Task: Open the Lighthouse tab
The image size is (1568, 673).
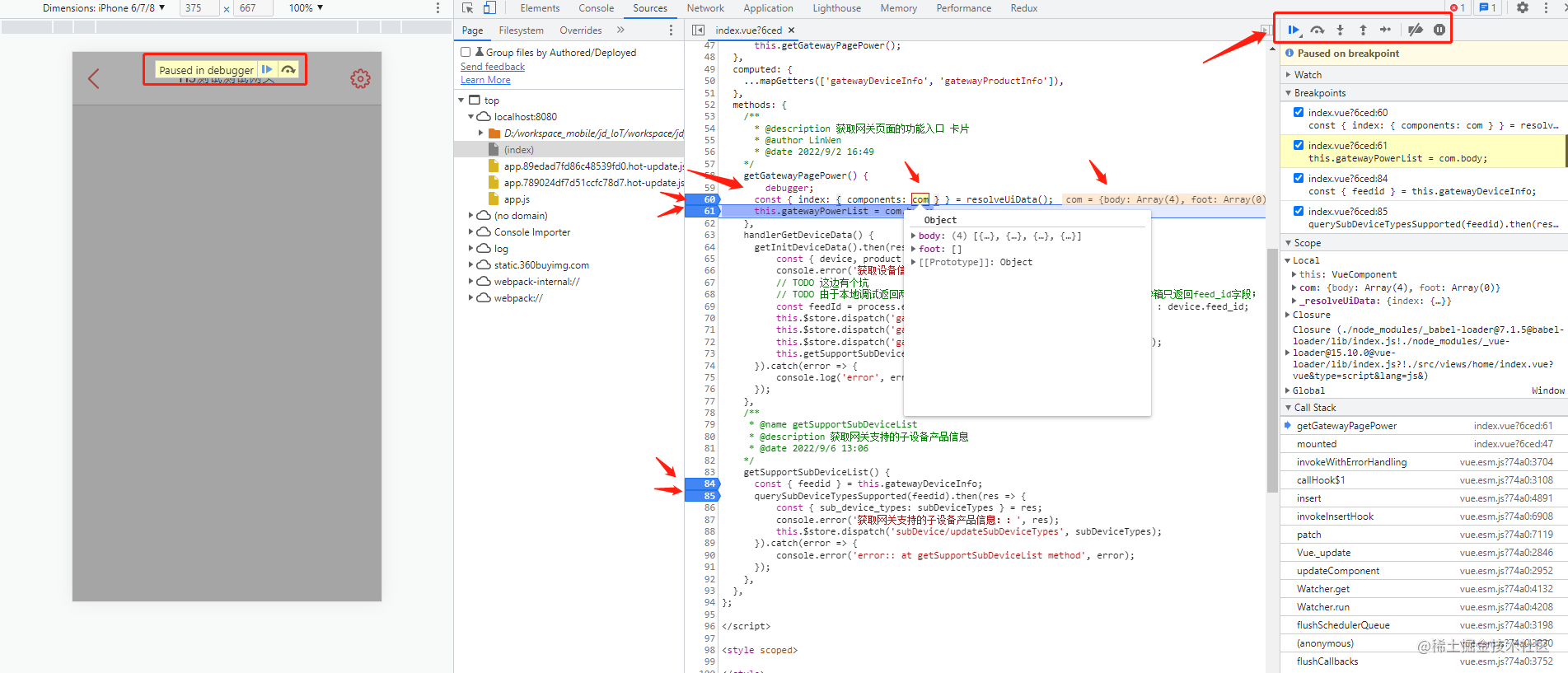Action: [837, 8]
